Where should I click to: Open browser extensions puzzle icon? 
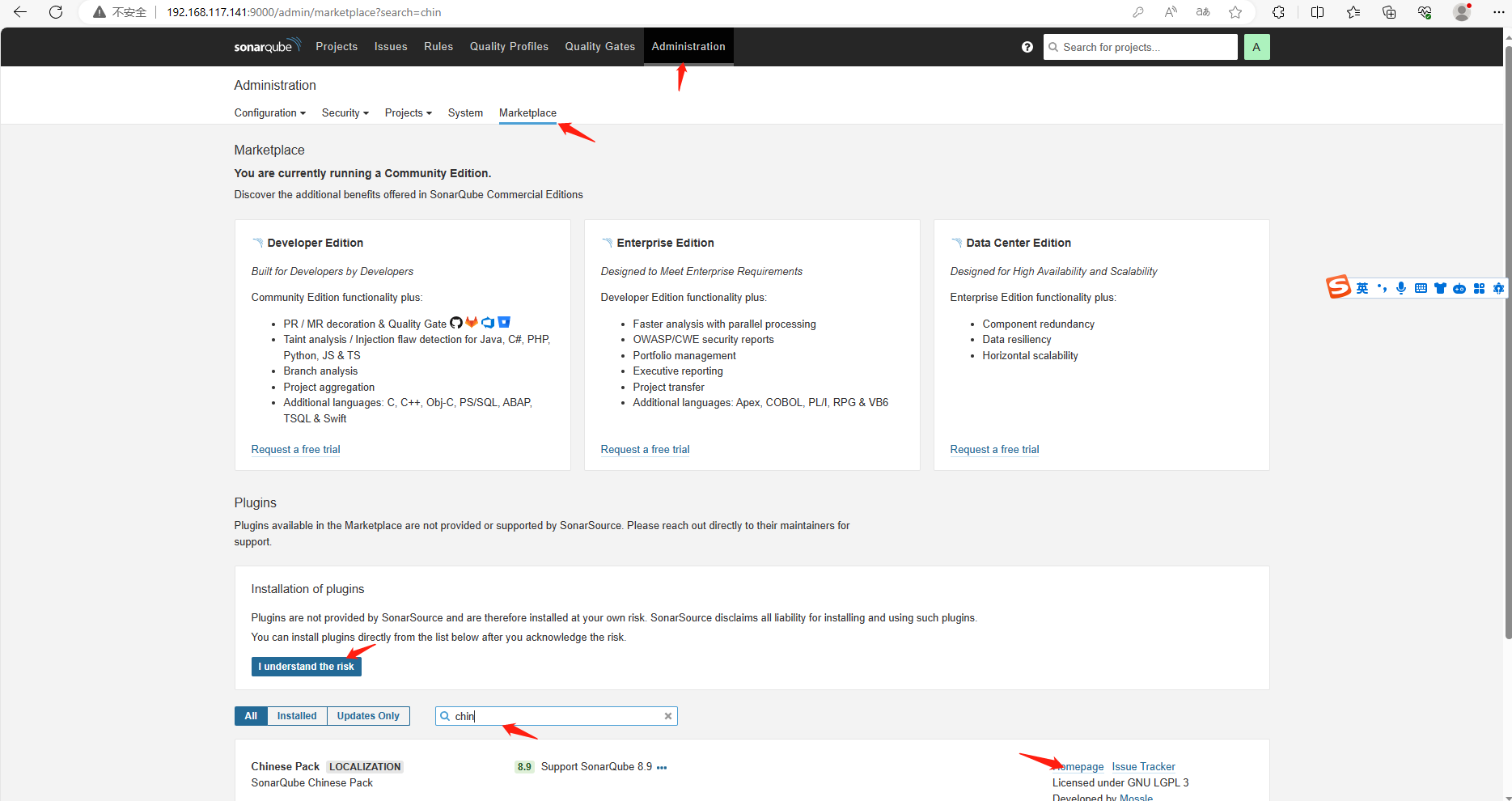click(1278, 12)
